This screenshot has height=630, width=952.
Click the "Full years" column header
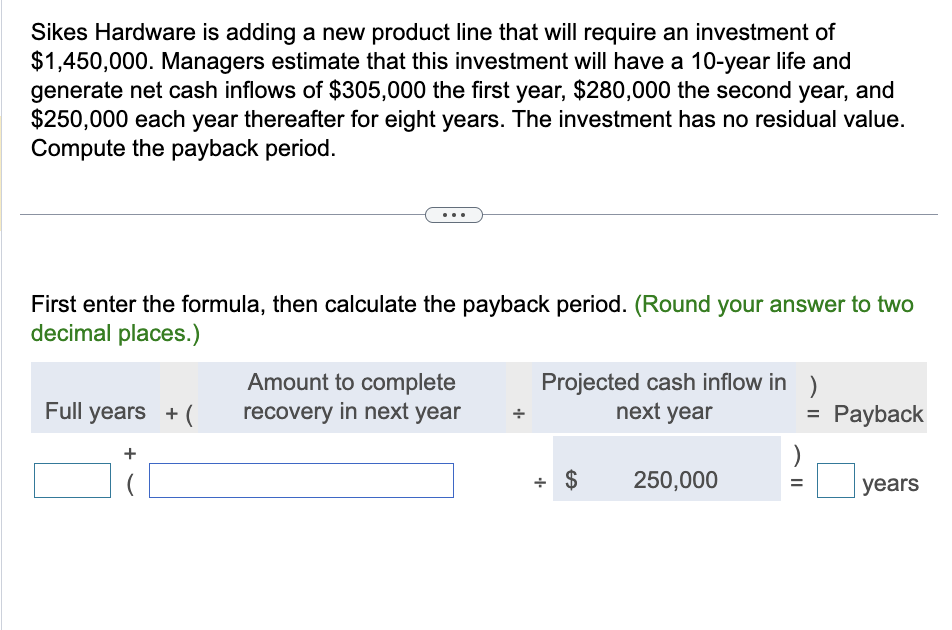[95, 411]
